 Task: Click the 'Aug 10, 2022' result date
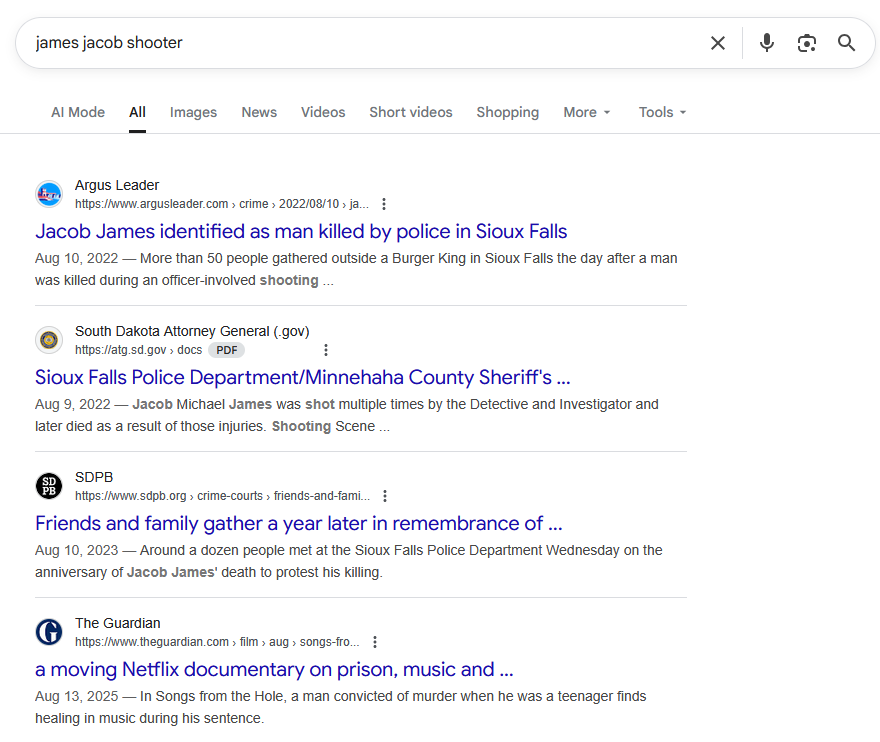point(76,258)
